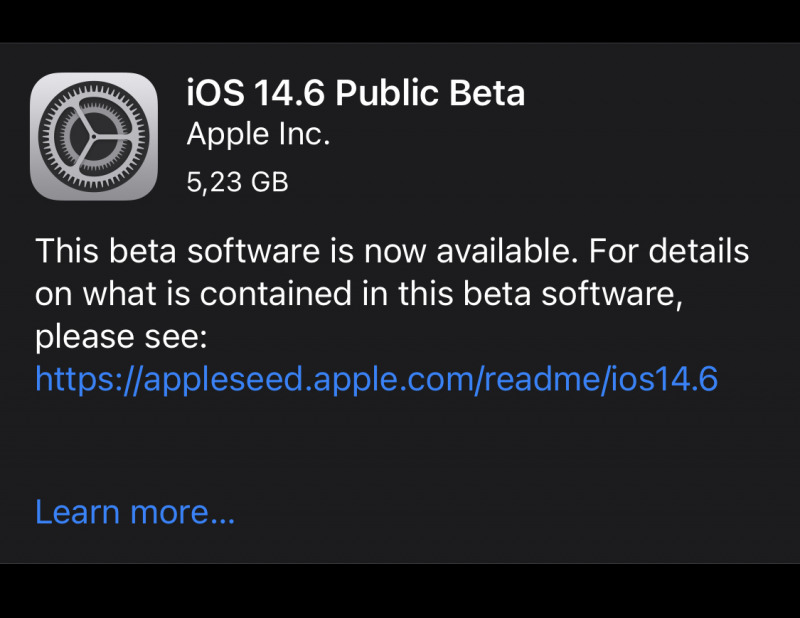The height and width of the screenshot is (618, 800).
Task: Click the word "Beta" in the title
Action: click(489, 93)
